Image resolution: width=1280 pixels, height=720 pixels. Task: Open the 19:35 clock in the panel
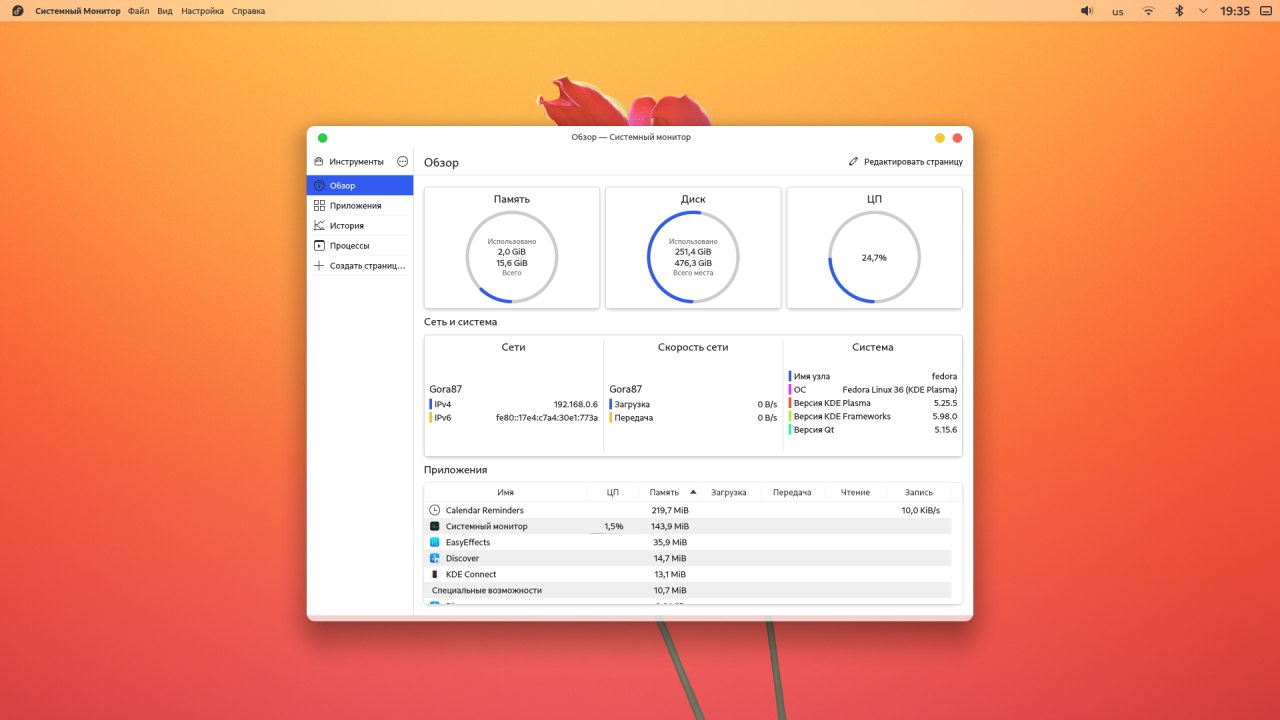(x=1236, y=11)
